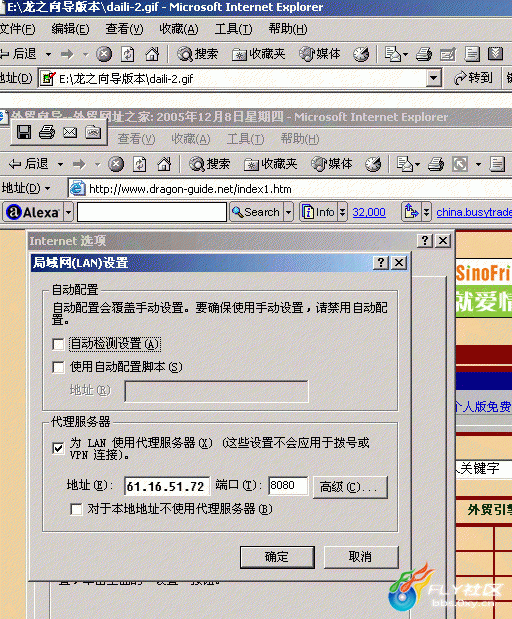This screenshot has width=512, height=619.
Task: Enable the 使用自动配置脚本 checkbox
Action: pos(58,368)
